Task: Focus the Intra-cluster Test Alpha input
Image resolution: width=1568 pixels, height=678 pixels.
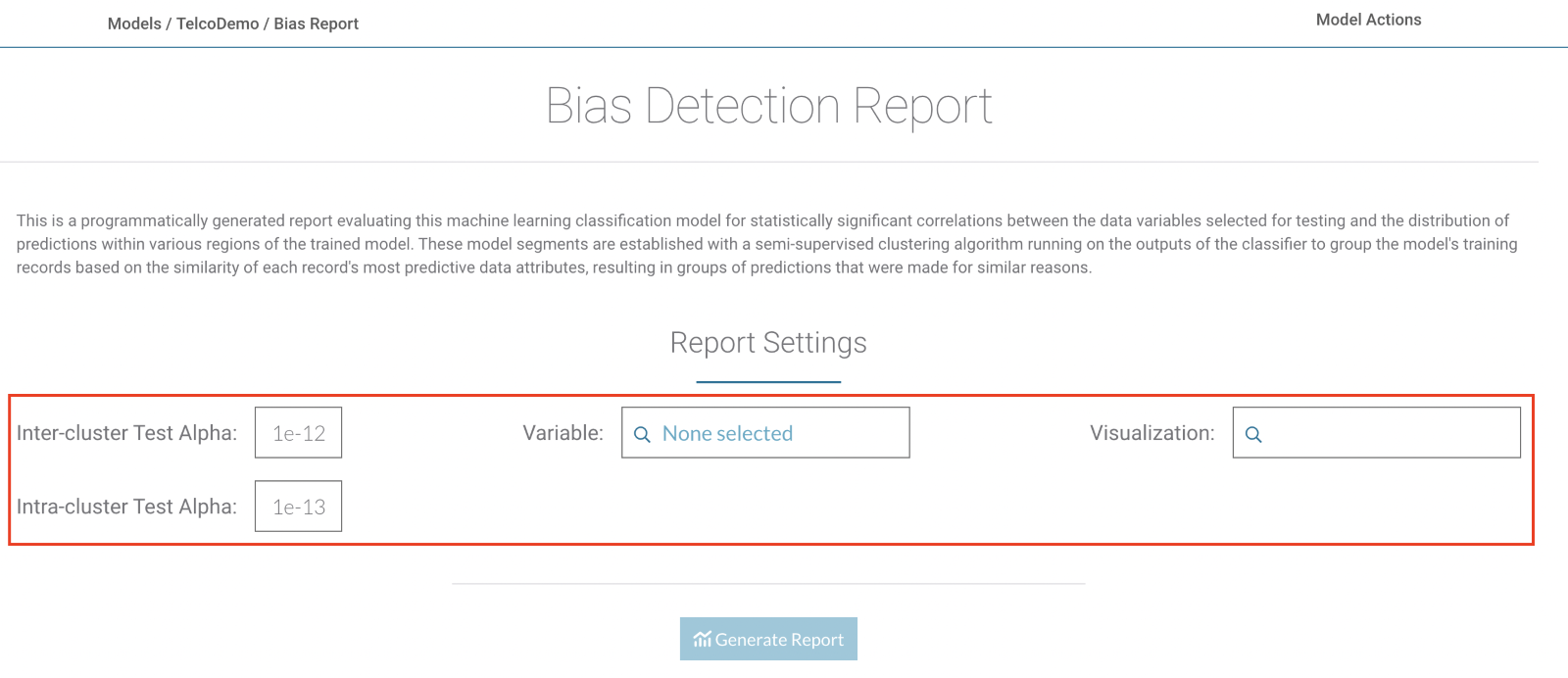Action: click(x=298, y=507)
